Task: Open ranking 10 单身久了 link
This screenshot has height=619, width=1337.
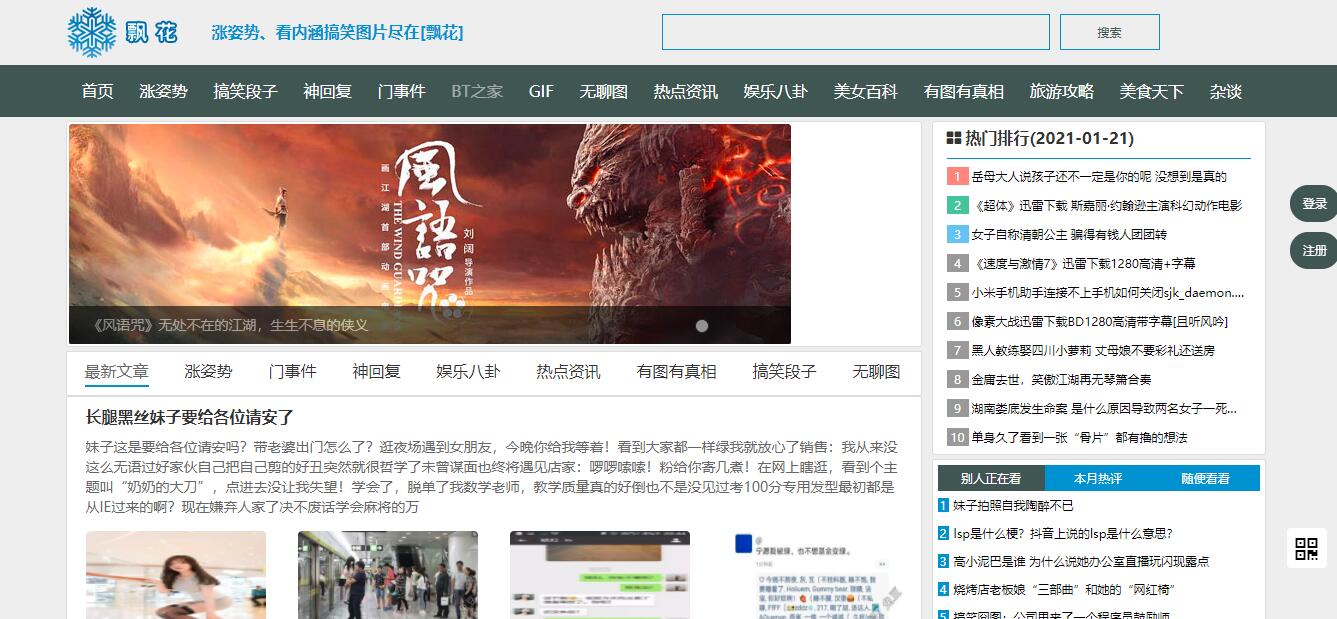Action: 1079,438
